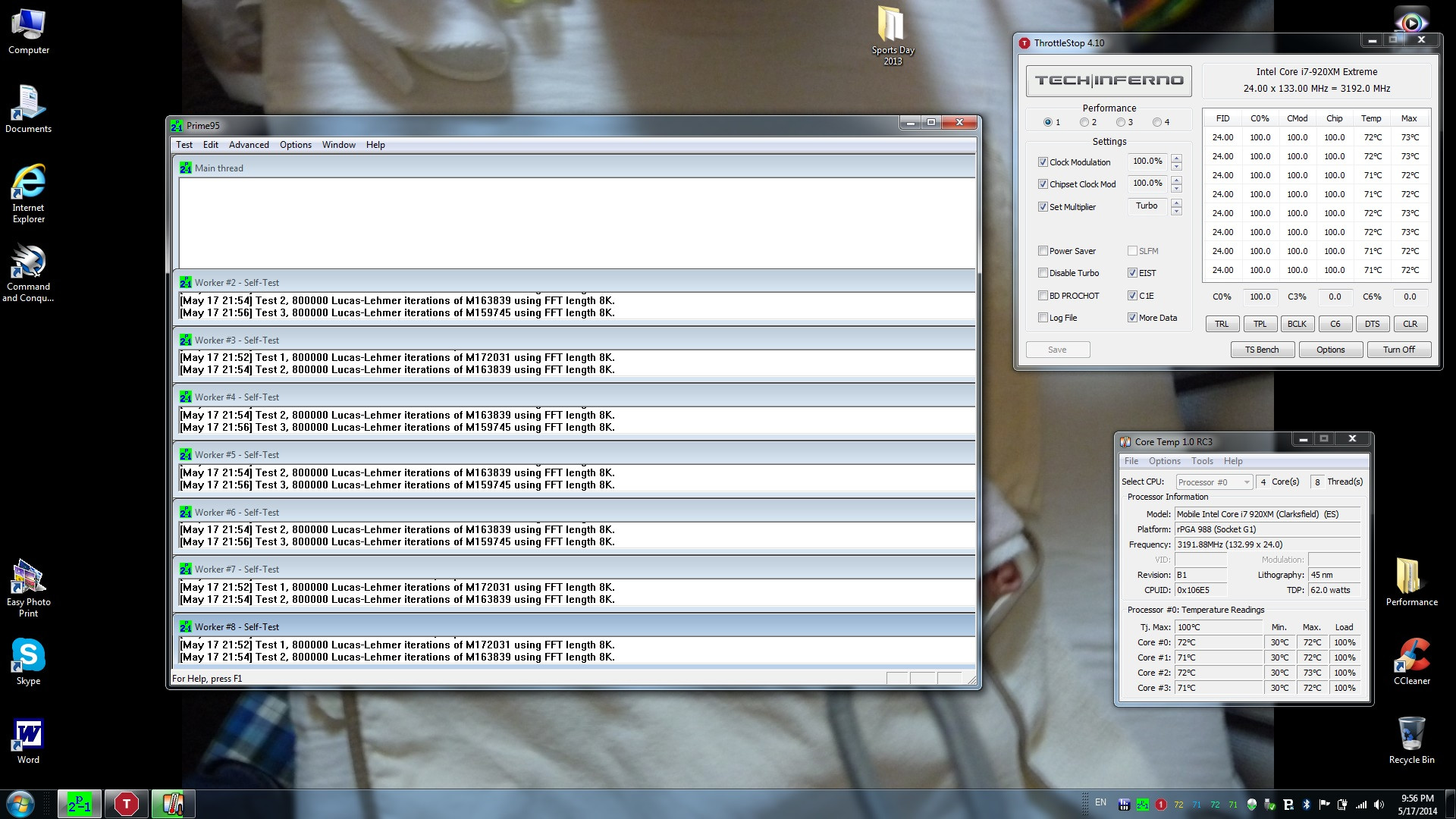Screen dimensions: 1456x819
Task: Decrease Chipset Clock Mod with down arrow
Action: point(1176,189)
